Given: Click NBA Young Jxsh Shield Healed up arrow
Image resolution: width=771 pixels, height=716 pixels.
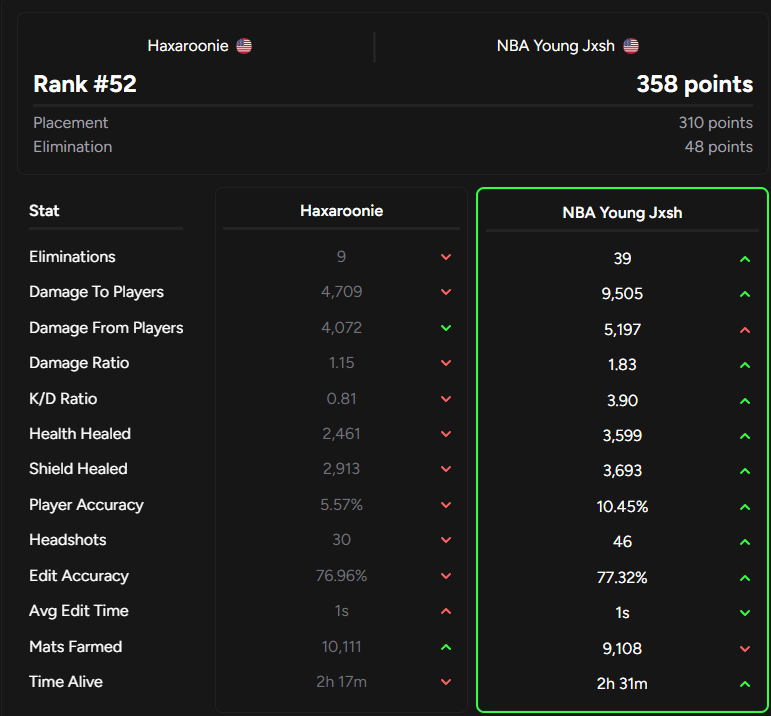Looking at the screenshot, I should [x=745, y=471].
